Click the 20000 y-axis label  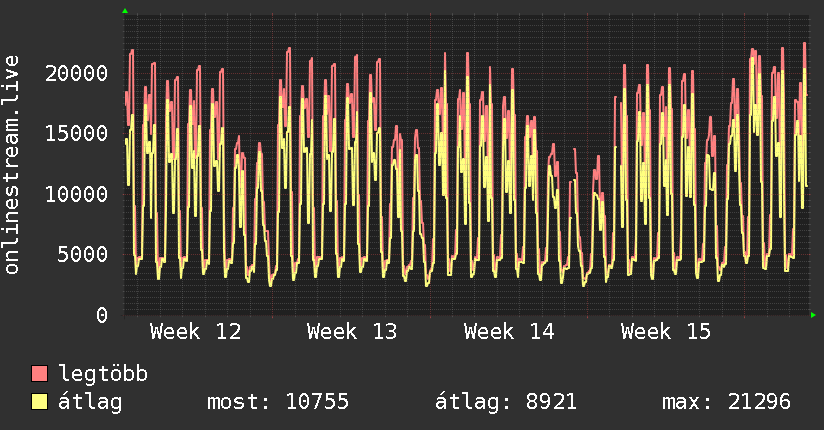tap(77, 73)
